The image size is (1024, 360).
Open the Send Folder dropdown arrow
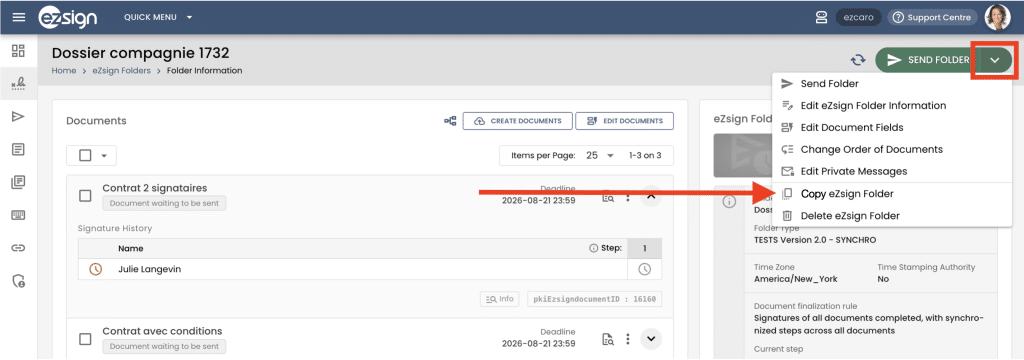[x=995, y=60]
